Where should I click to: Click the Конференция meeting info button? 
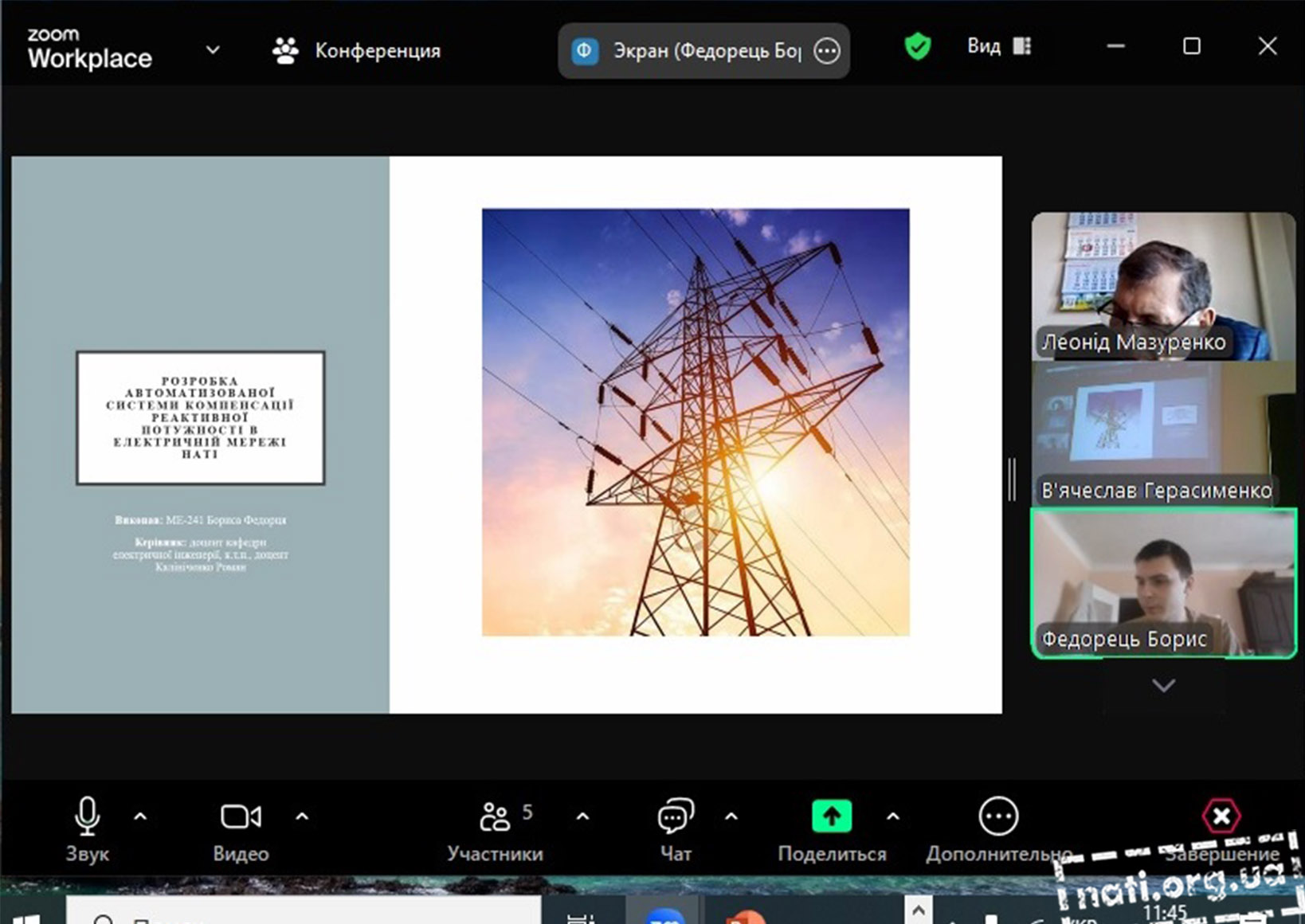click(x=356, y=51)
